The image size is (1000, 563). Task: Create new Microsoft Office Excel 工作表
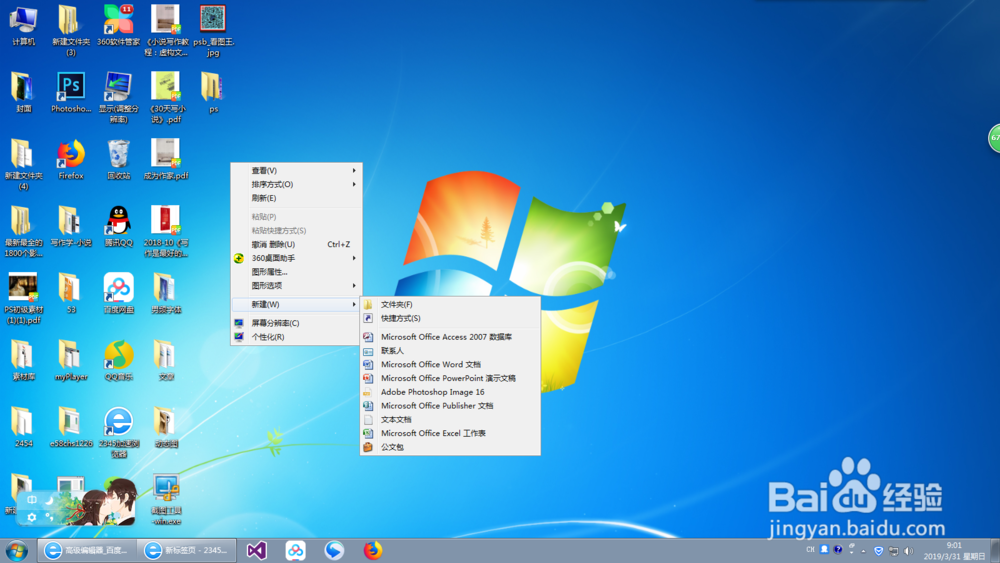[x=450, y=433]
